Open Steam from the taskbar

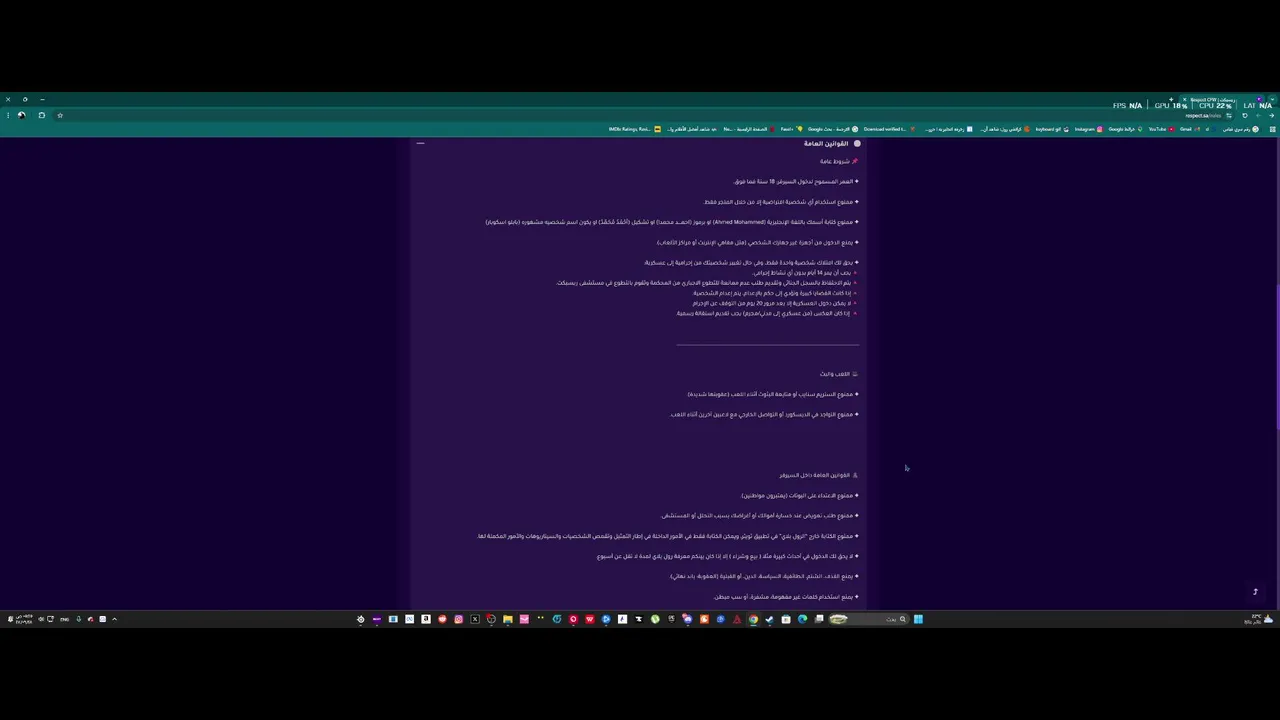pyautogui.click(x=769, y=619)
